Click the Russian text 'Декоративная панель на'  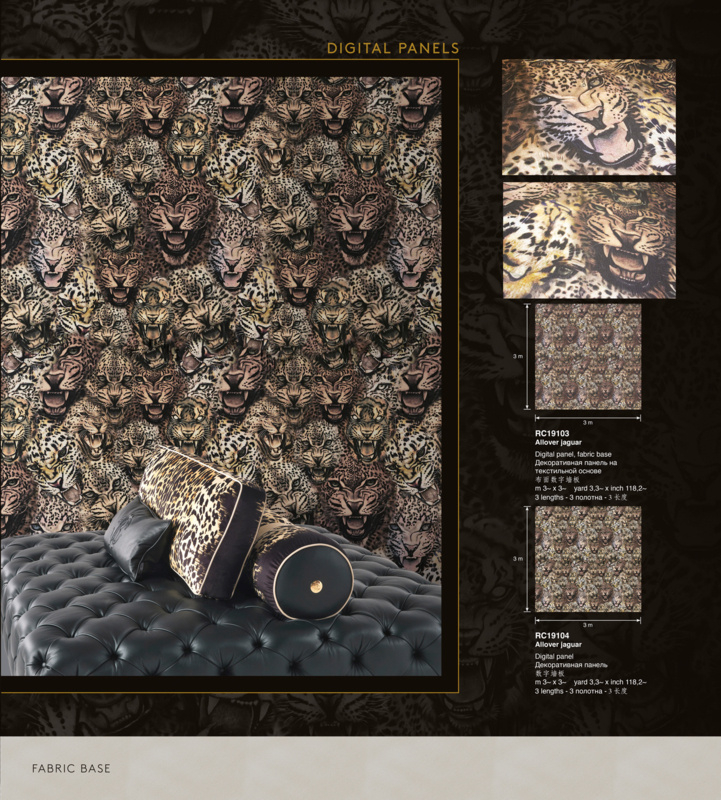click(576, 463)
